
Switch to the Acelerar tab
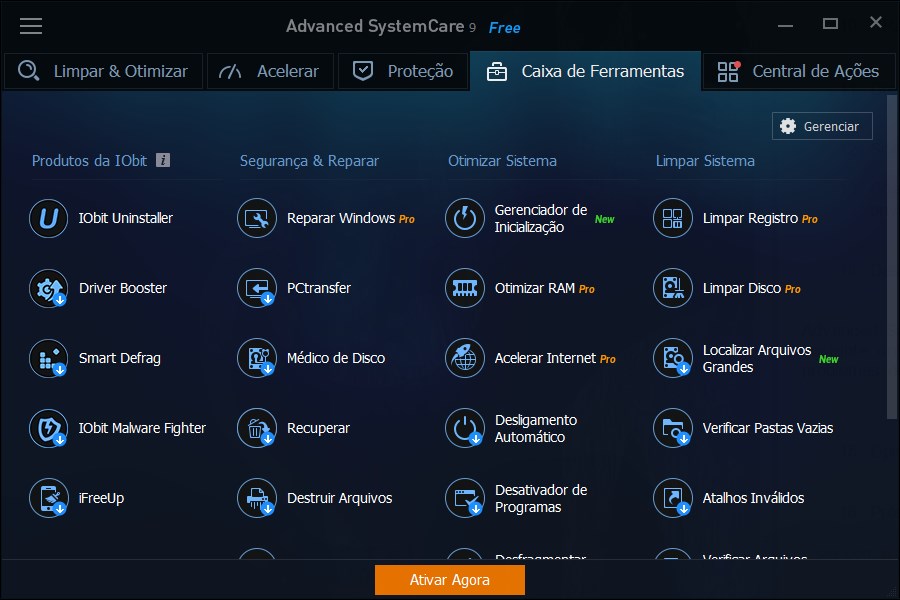270,71
